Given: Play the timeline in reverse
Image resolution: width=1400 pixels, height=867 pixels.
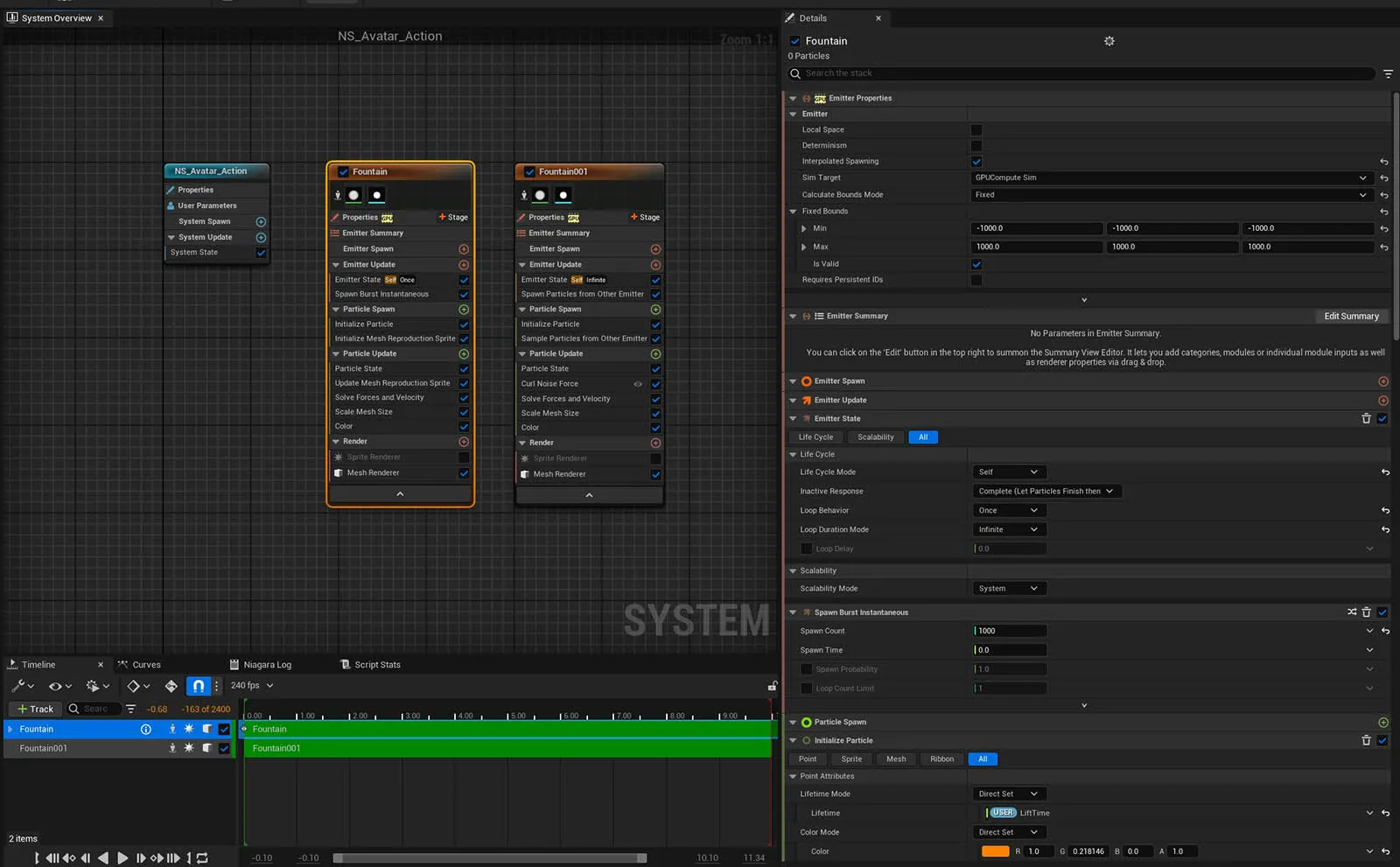Looking at the screenshot, I should coord(103,858).
